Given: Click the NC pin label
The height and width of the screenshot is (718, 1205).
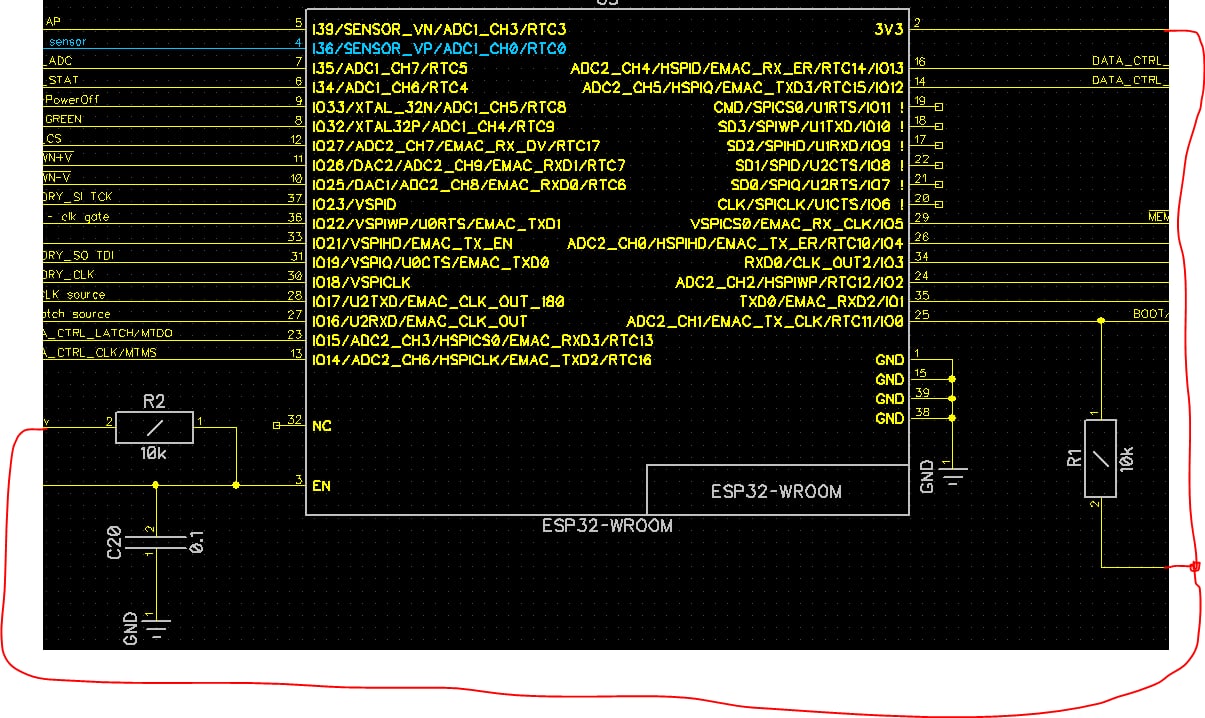Looking at the screenshot, I should click(x=321, y=426).
